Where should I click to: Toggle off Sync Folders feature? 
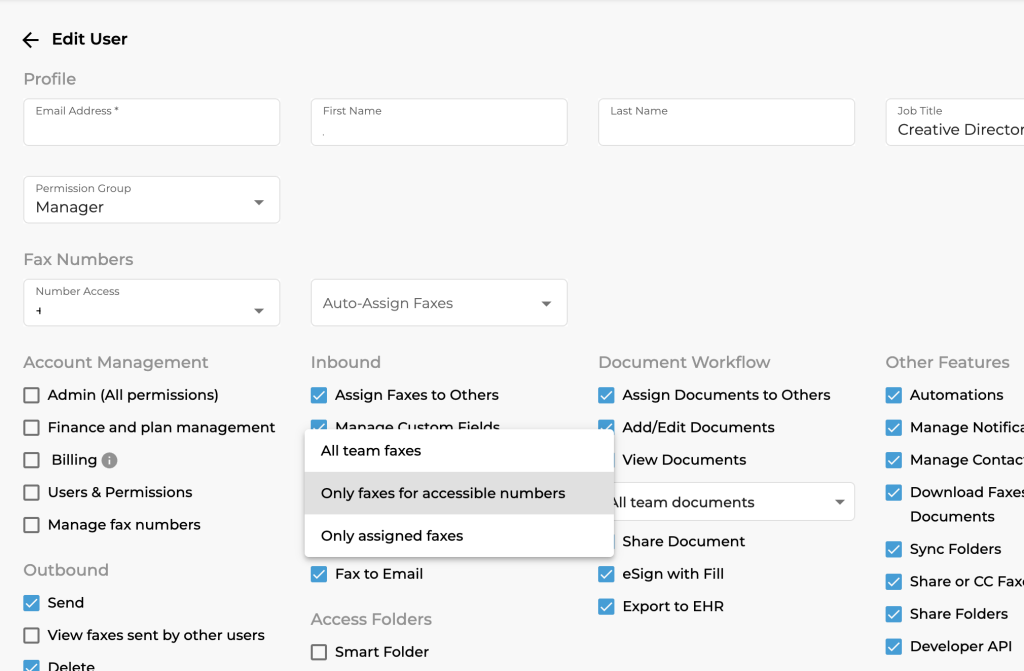pyautogui.click(x=894, y=549)
